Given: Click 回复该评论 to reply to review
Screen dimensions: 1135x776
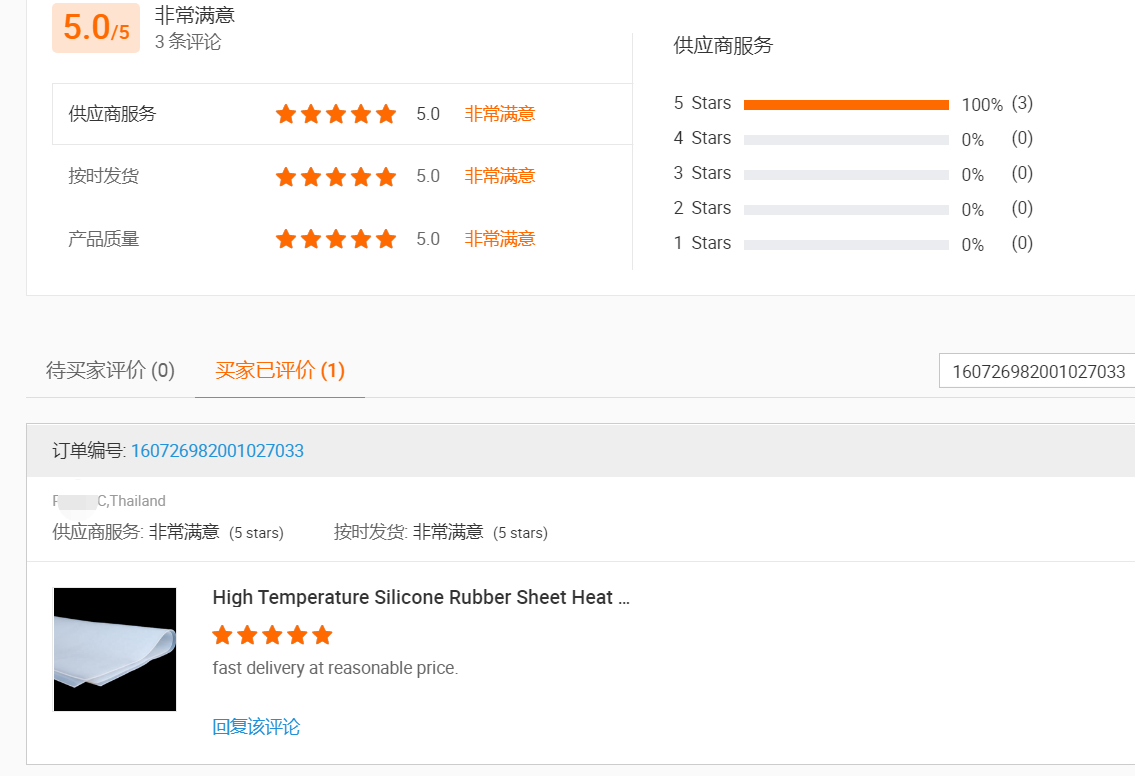Looking at the screenshot, I should 256,727.
